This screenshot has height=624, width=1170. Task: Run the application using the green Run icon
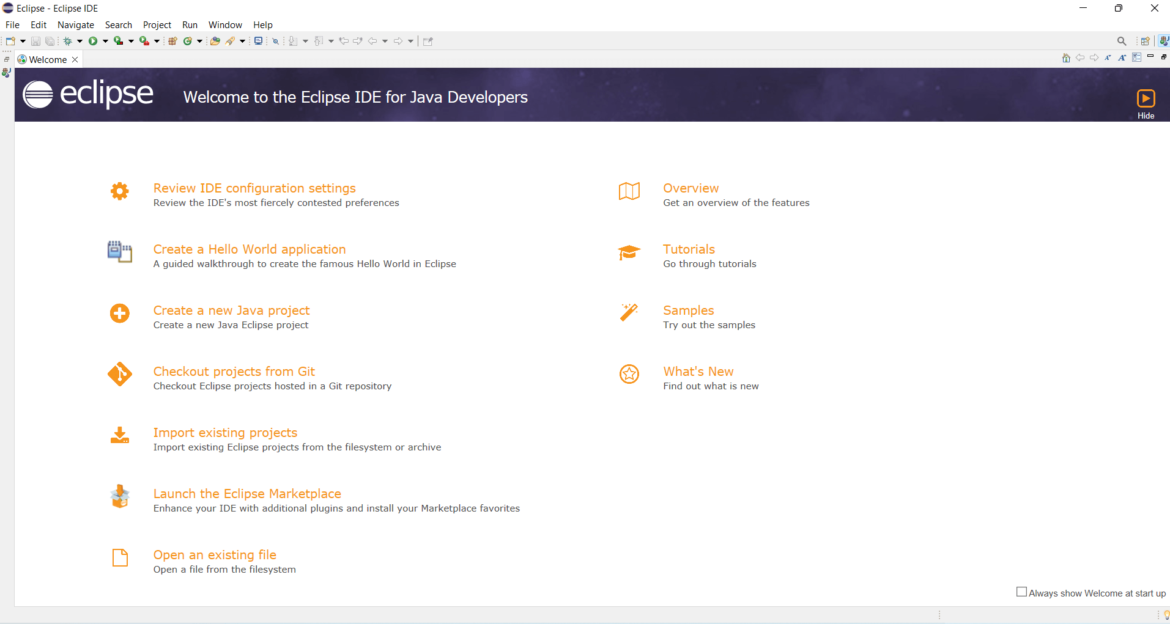[93, 41]
